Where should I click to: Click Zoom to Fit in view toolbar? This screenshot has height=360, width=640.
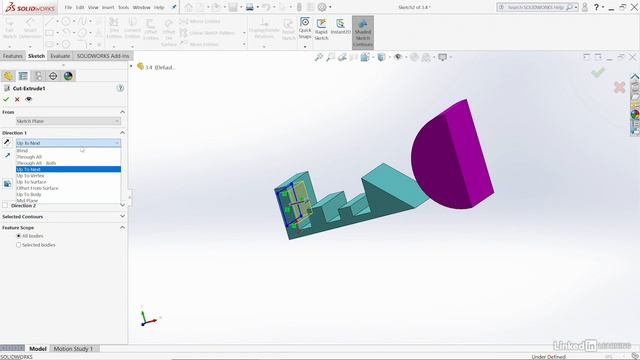coord(319,57)
